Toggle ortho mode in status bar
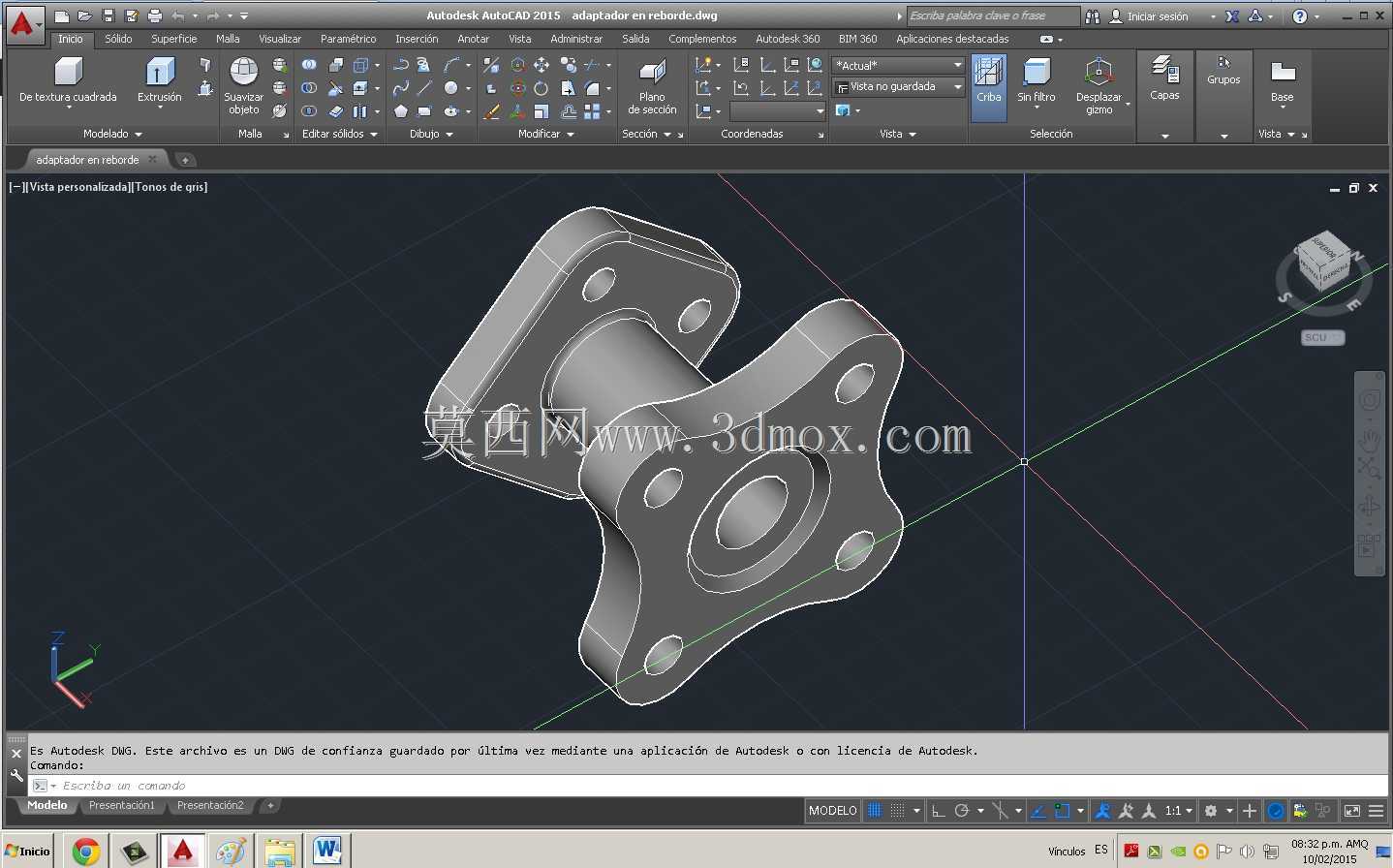This screenshot has height=868, width=1393. coord(938,811)
